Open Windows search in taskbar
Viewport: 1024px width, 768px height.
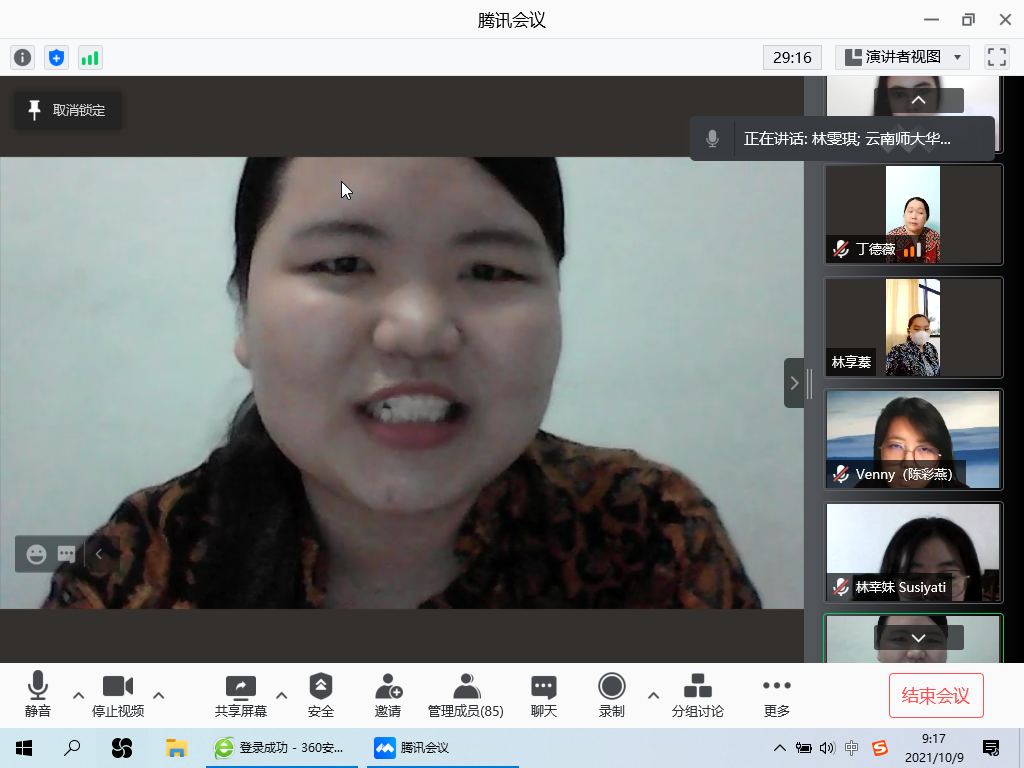[72, 747]
